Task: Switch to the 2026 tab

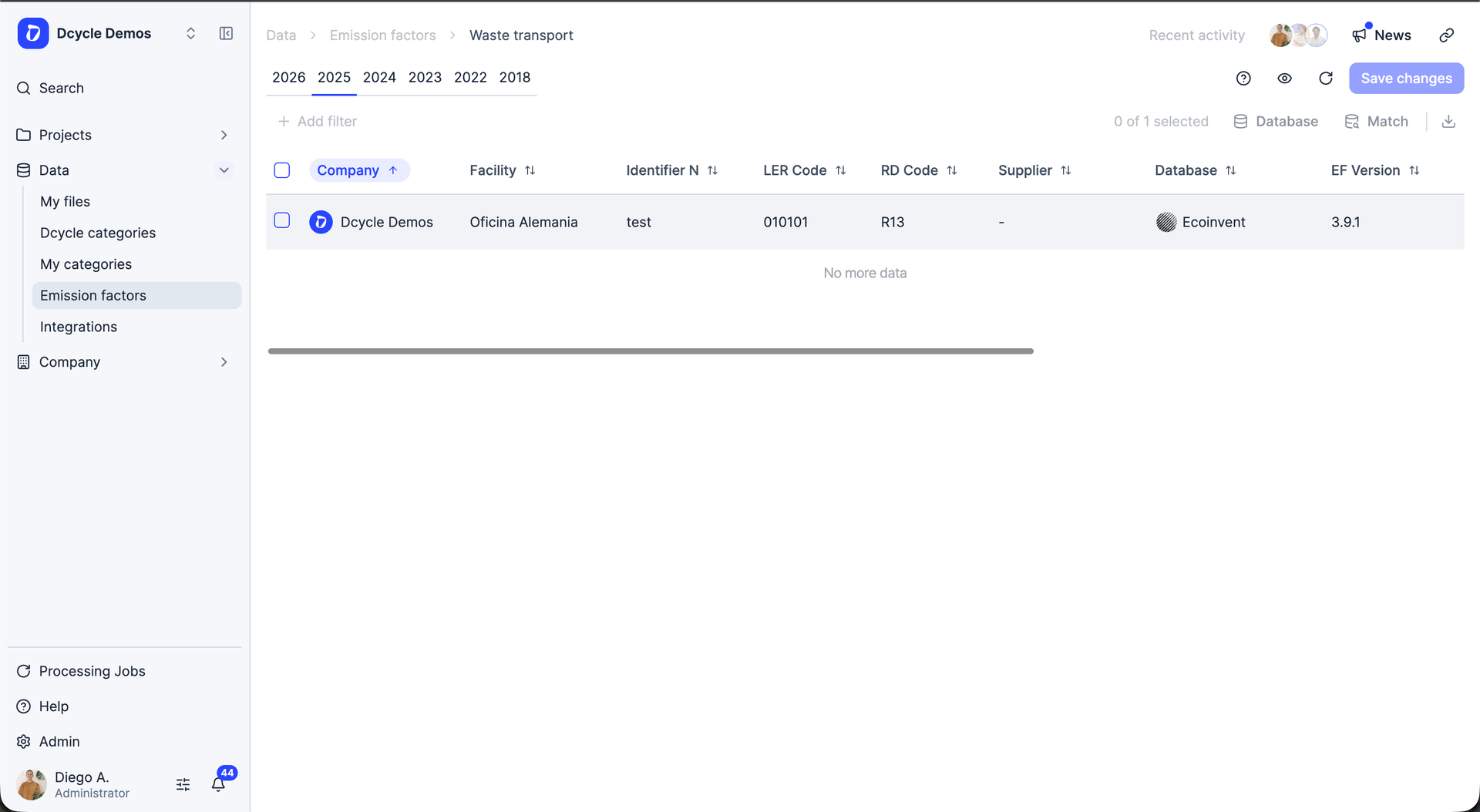Action: tap(289, 77)
